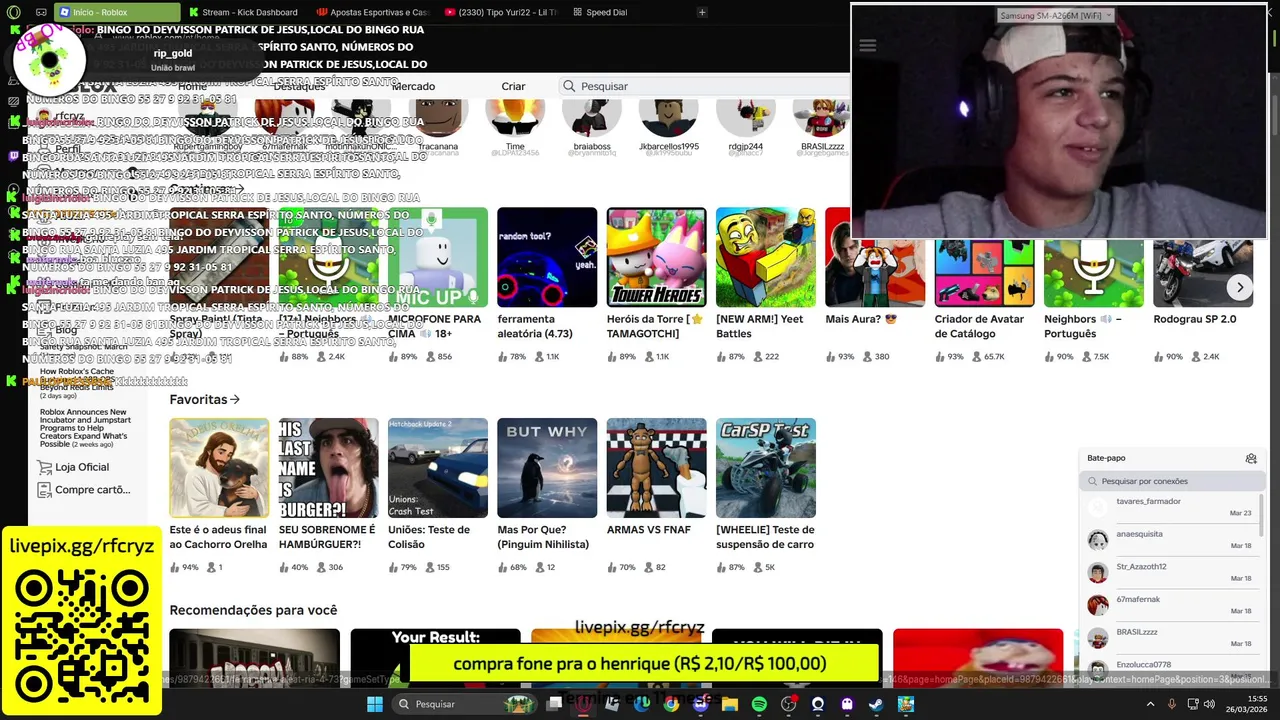Open a new browser tab with plus
1280x720 pixels.
click(702, 12)
